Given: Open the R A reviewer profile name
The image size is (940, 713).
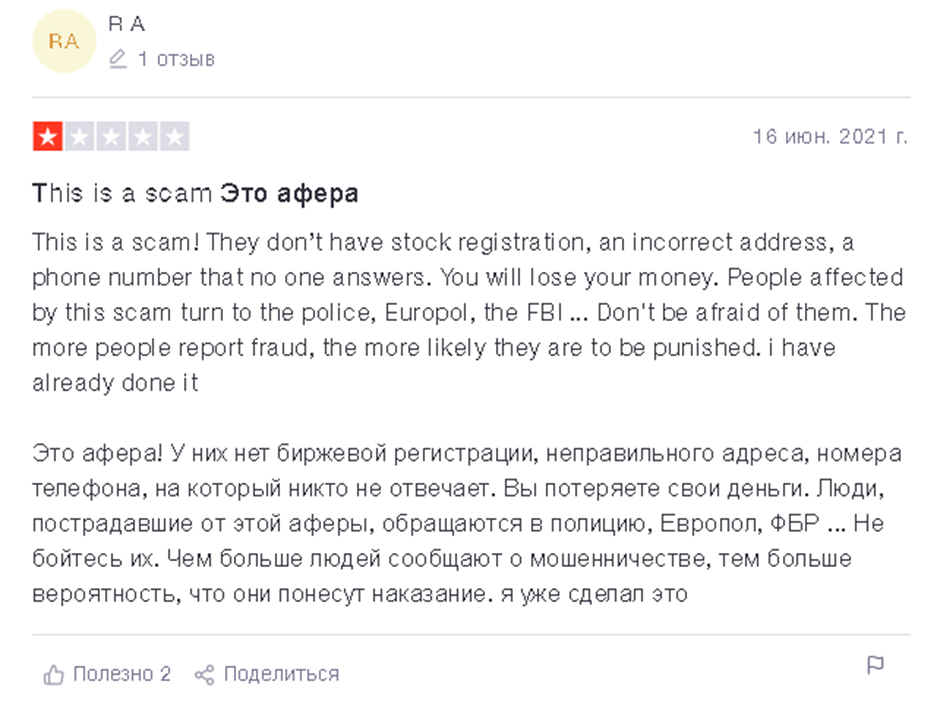Looking at the screenshot, I should point(125,26).
